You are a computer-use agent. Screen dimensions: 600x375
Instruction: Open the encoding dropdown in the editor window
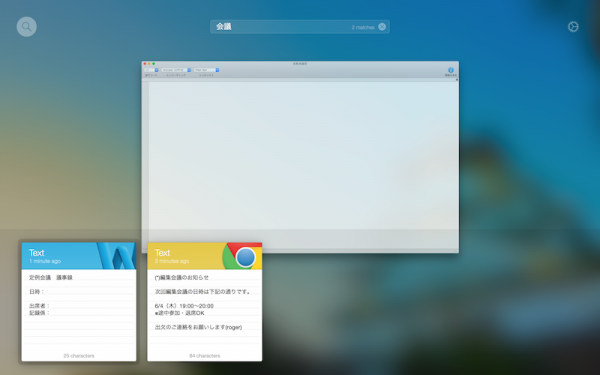coord(176,70)
